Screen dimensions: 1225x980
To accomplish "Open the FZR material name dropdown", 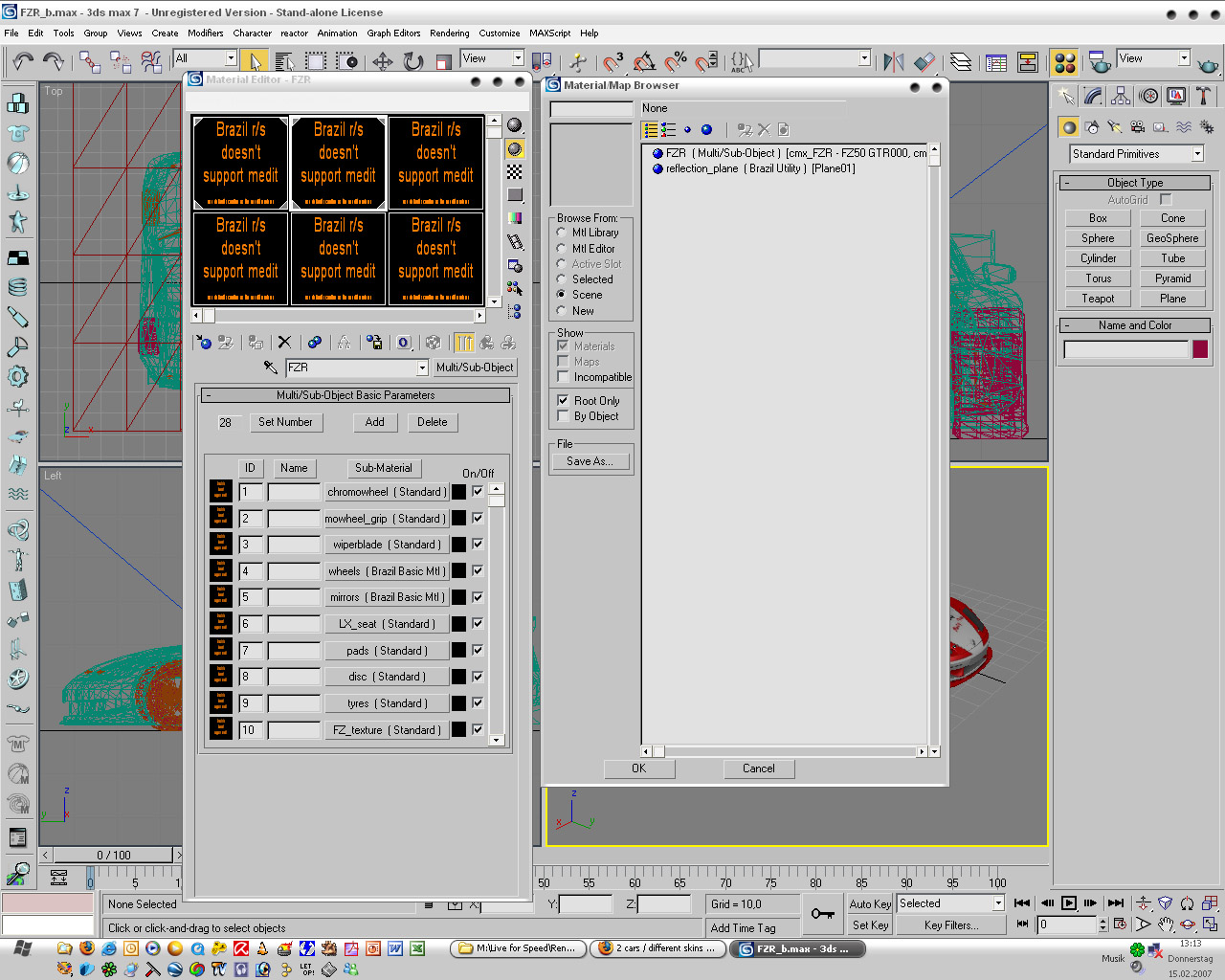I will point(422,367).
